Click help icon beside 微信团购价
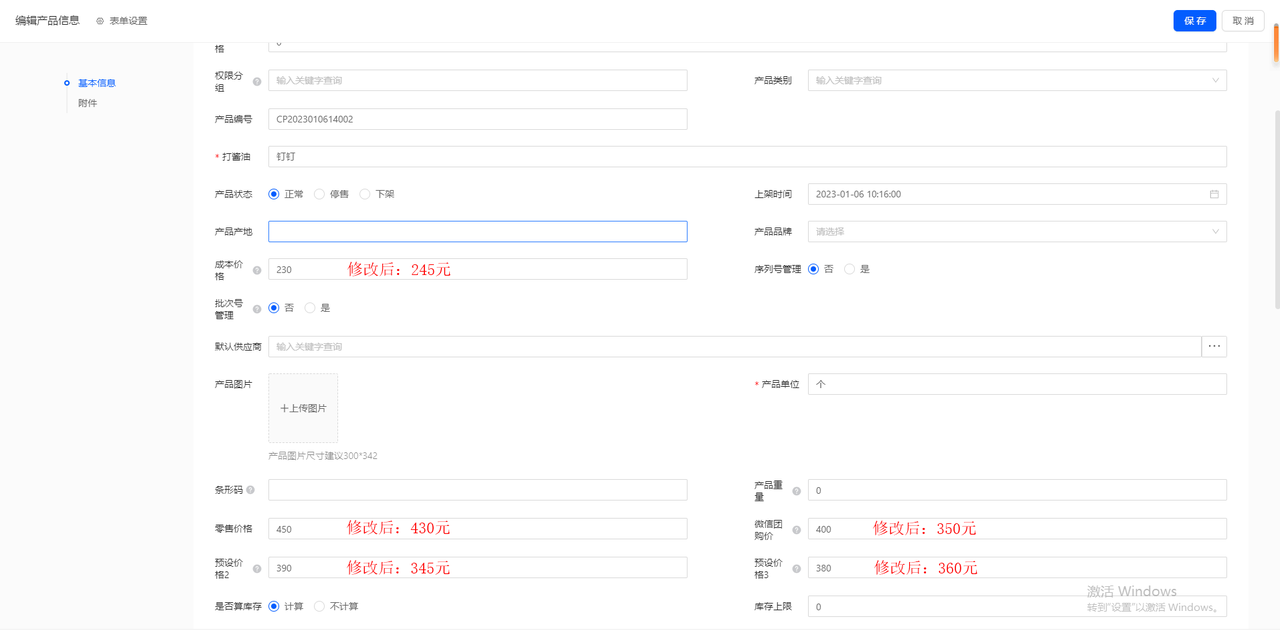The image size is (1280, 631). tap(796, 530)
